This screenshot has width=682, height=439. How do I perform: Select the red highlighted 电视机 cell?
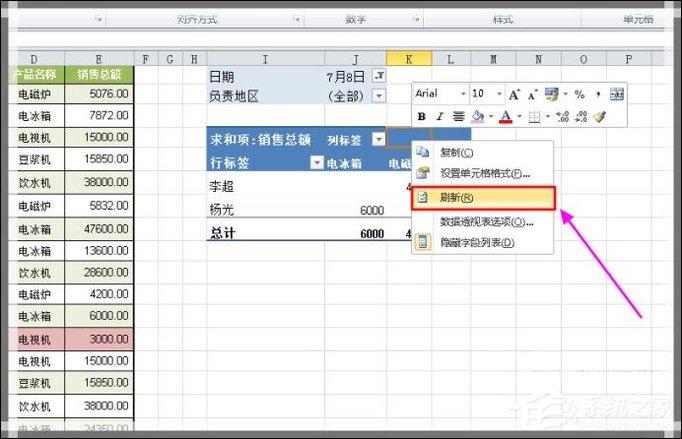36,339
